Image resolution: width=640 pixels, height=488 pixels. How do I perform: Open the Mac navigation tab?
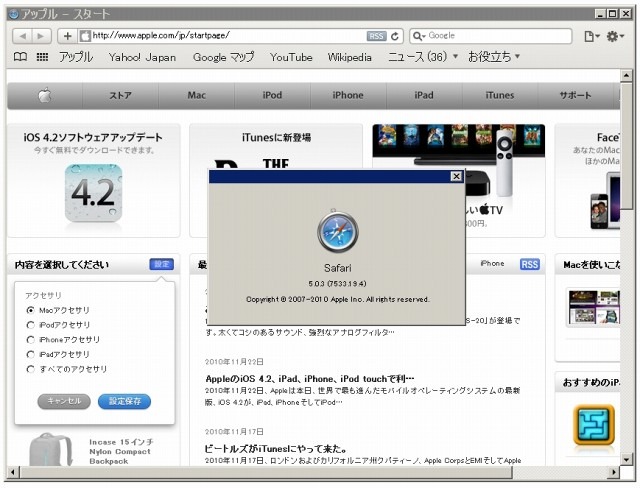(196, 95)
